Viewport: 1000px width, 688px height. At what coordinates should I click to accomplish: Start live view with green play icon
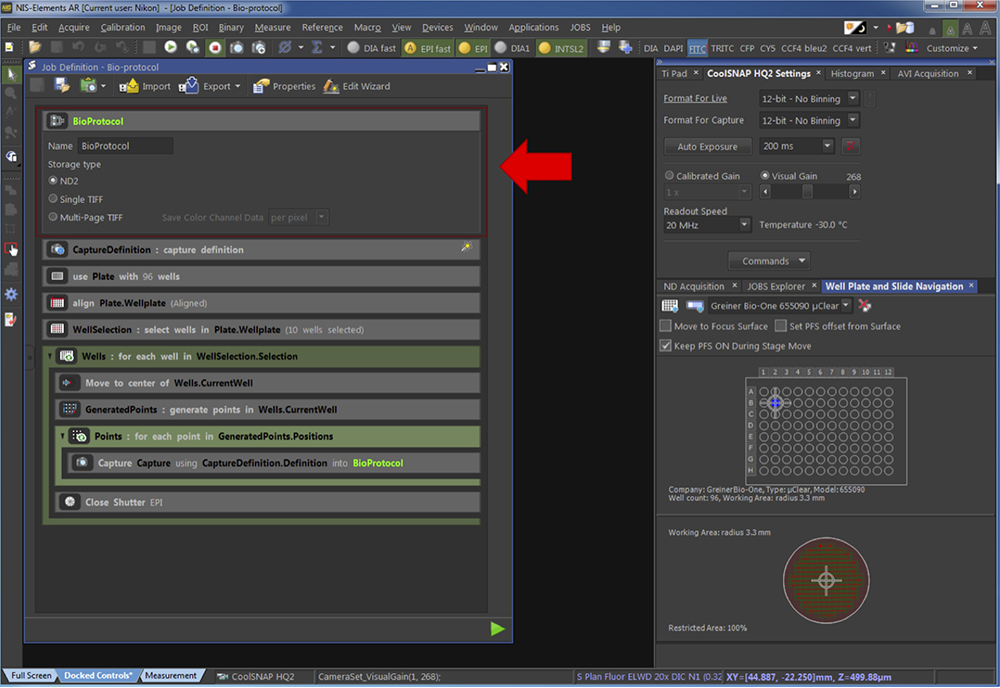(170, 47)
